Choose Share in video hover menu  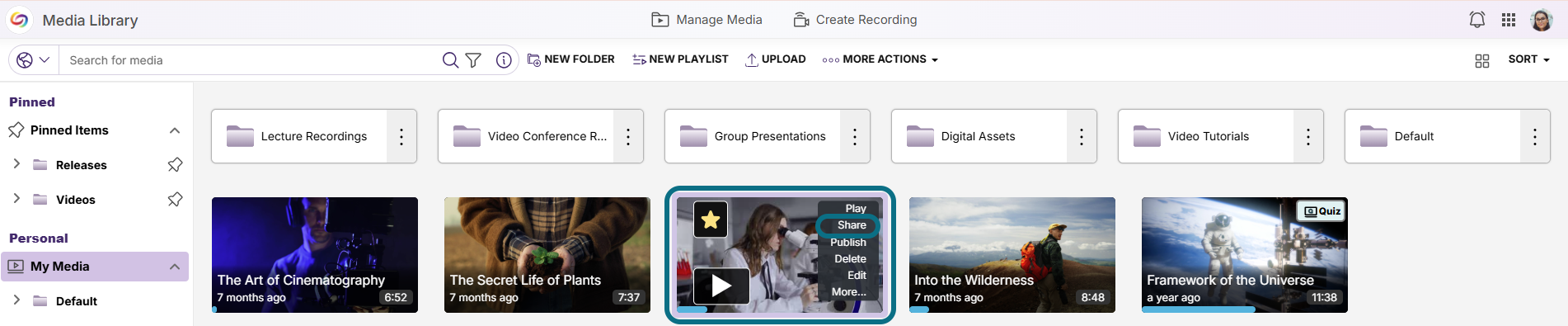pos(852,225)
